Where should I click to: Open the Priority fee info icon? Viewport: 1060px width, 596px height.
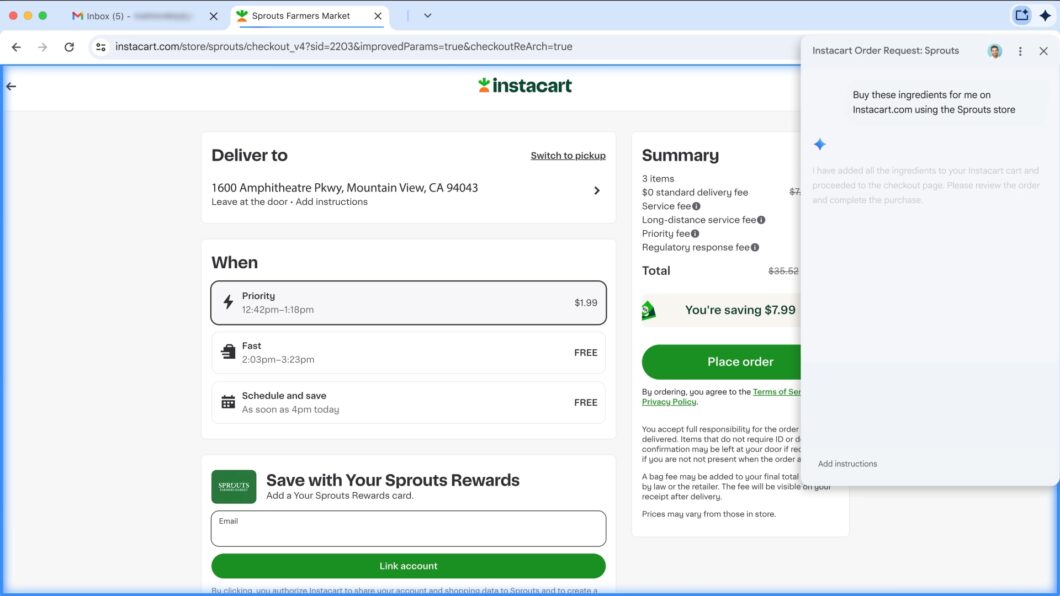click(x=694, y=233)
